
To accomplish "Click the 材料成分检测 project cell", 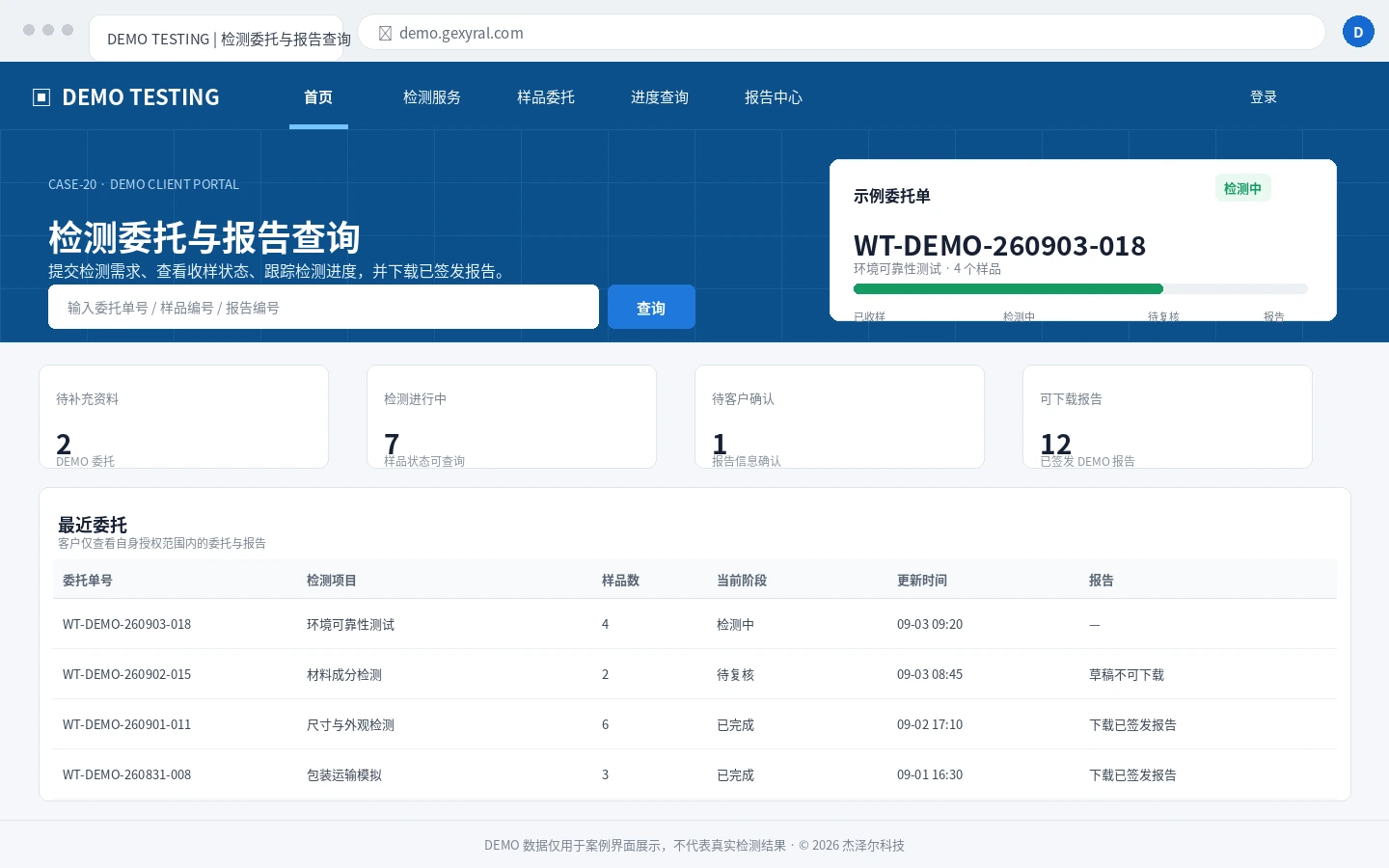I will click(x=344, y=674).
